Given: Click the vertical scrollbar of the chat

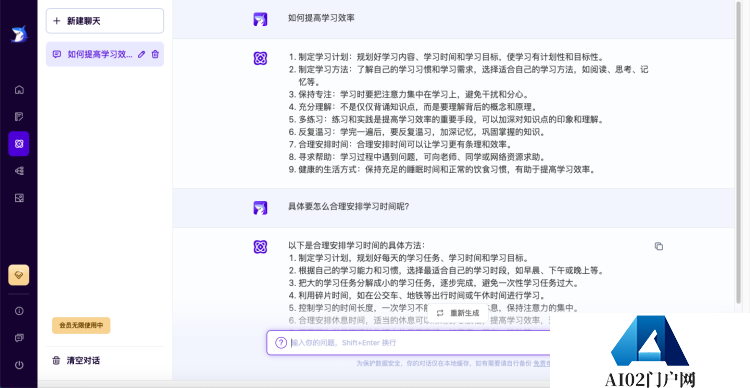Looking at the screenshot, I should pyautogui.click(x=738, y=153).
